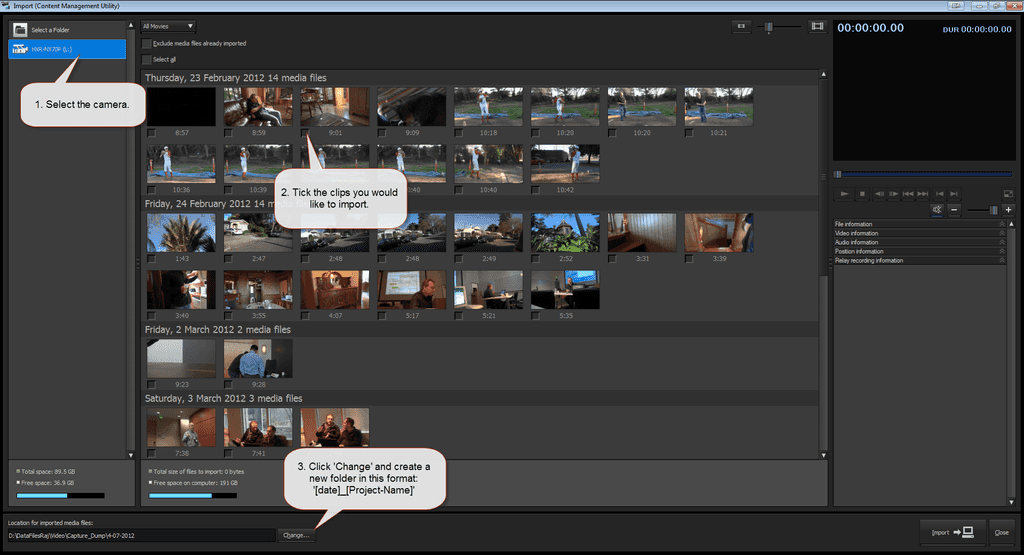1024x555 pixels.
Task: Mute the preview audio with speaker icon
Action: coord(937,209)
